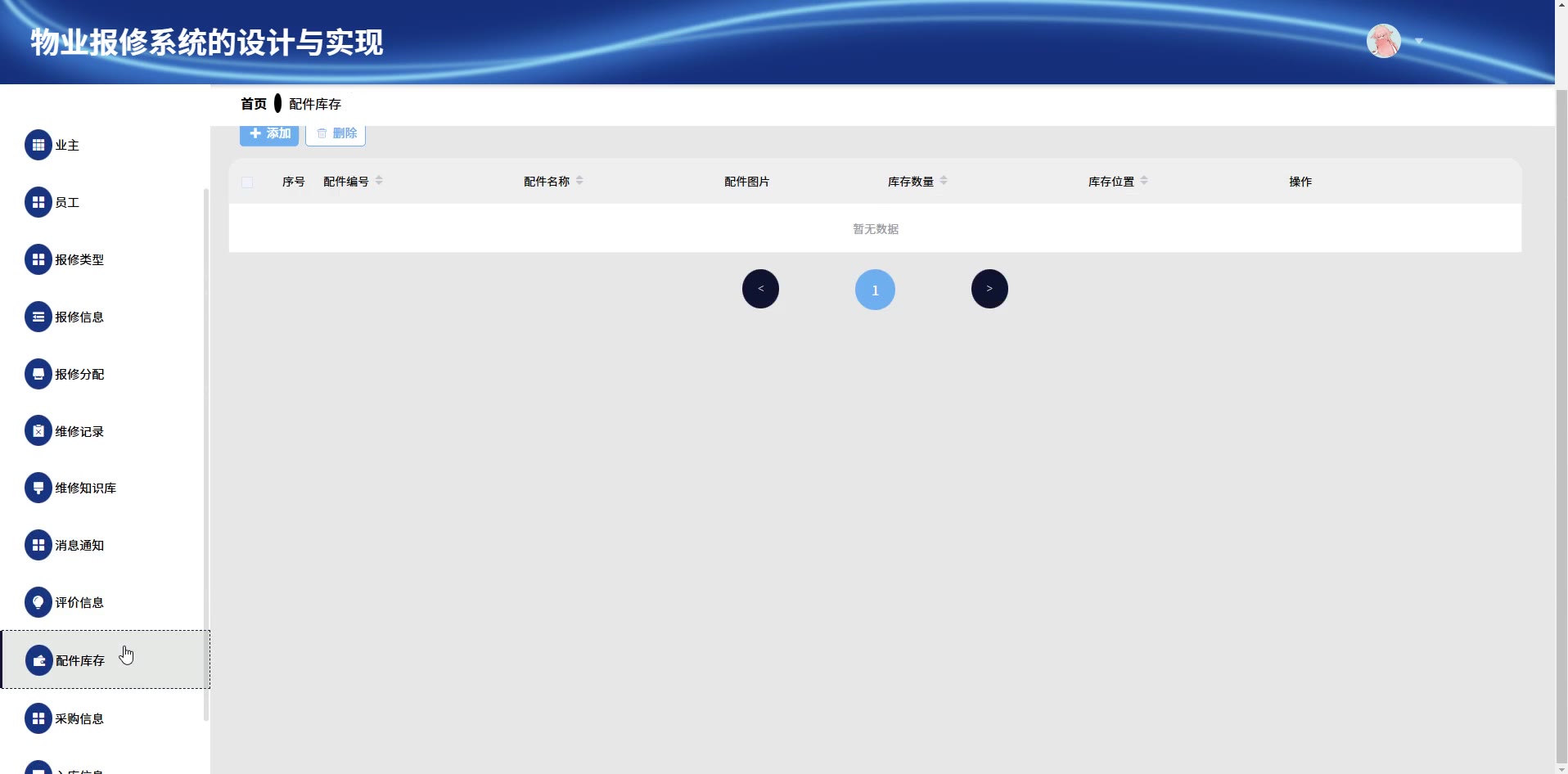Click the 删除 button
This screenshot has width=1568, height=774.
336,134
